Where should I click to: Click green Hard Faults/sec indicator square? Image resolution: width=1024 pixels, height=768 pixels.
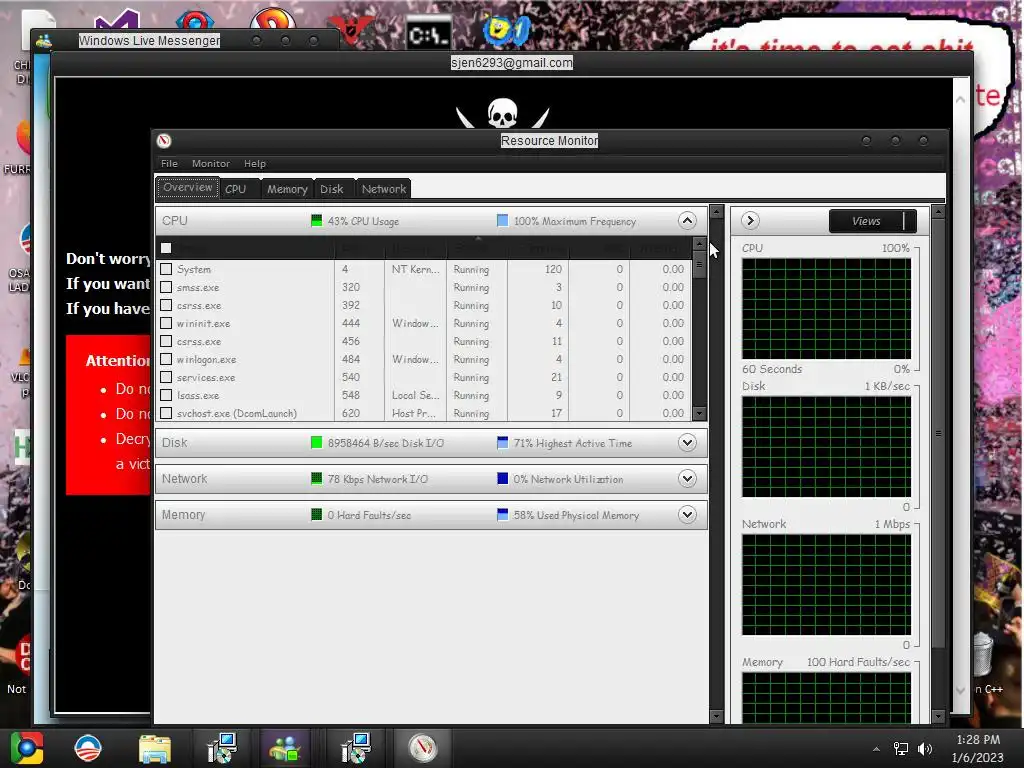click(x=317, y=515)
